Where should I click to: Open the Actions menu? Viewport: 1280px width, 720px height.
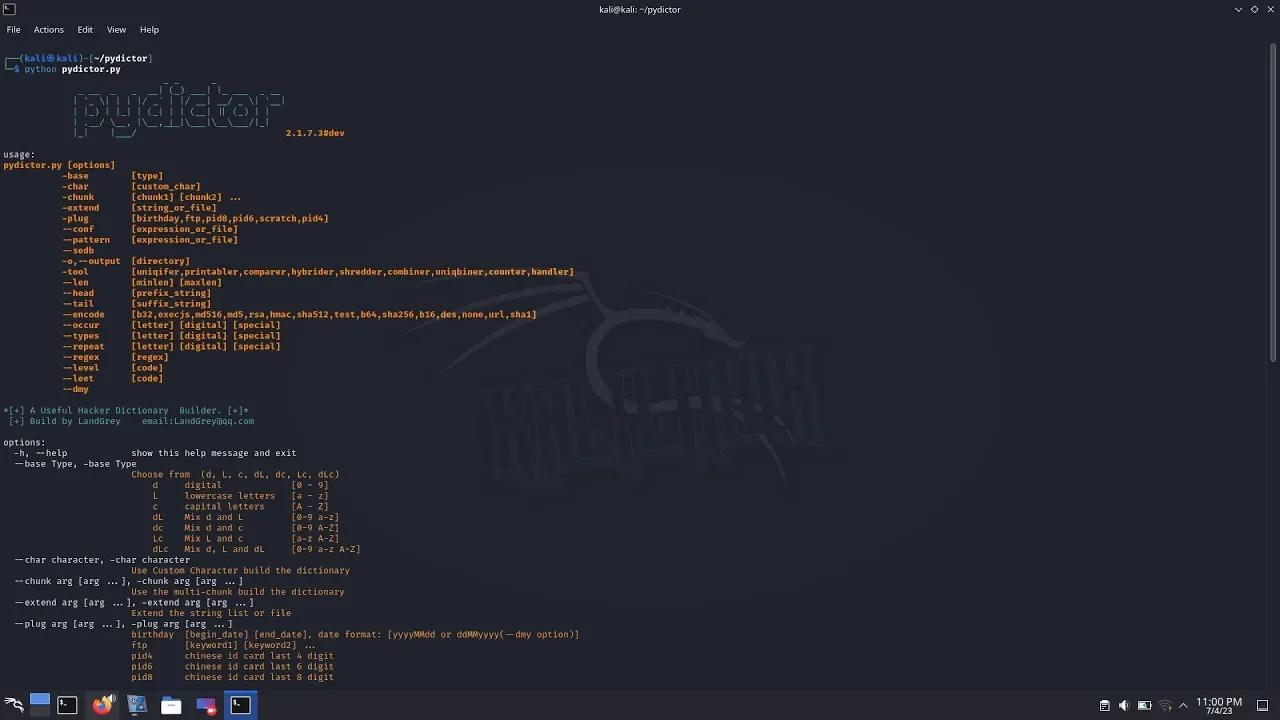click(x=48, y=29)
